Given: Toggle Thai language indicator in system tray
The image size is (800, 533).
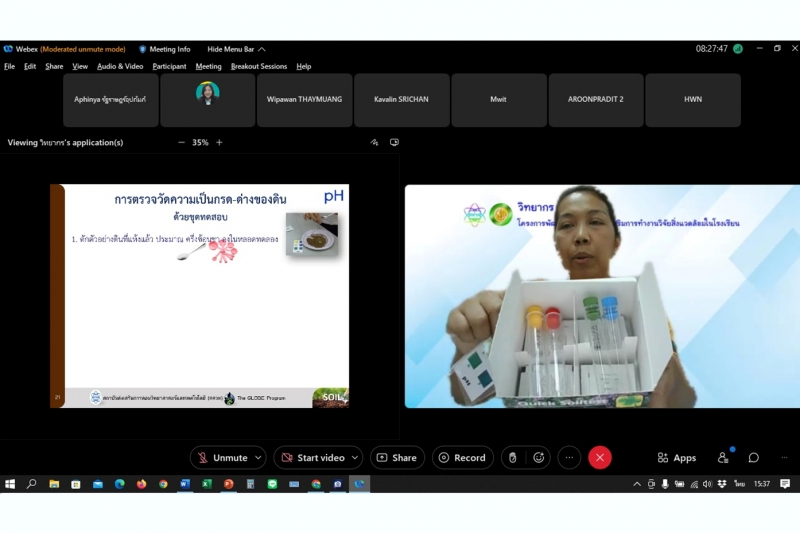Looking at the screenshot, I should (739, 484).
